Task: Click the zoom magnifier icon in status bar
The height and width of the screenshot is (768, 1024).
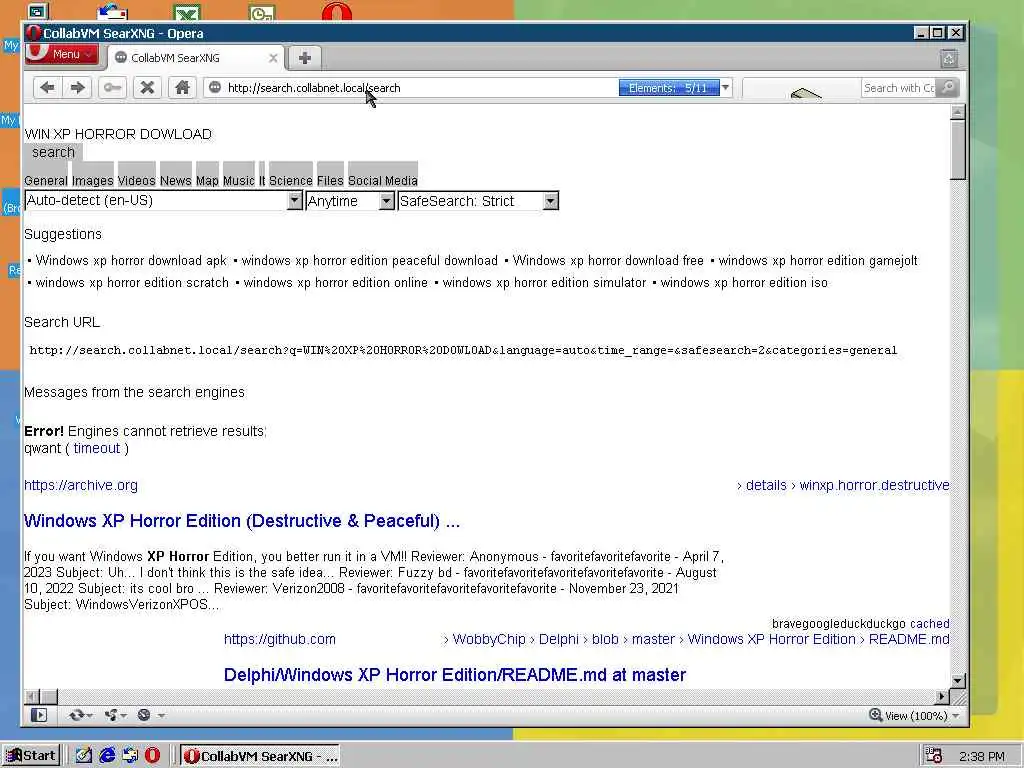Action: (x=876, y=715)
